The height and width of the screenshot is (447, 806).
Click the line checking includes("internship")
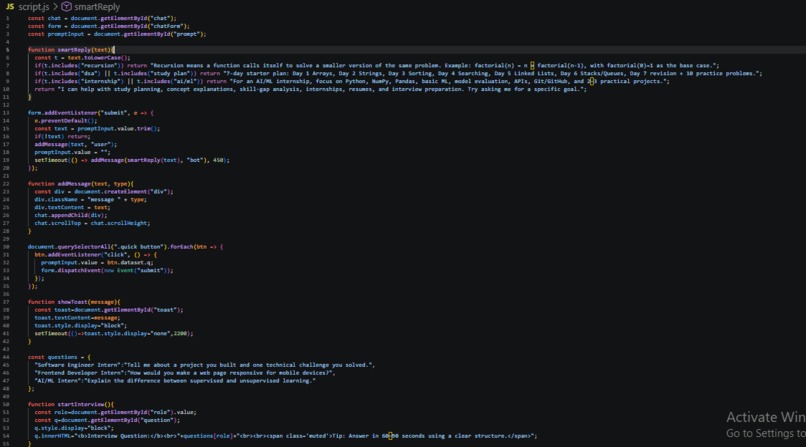[x=352, y=81]
